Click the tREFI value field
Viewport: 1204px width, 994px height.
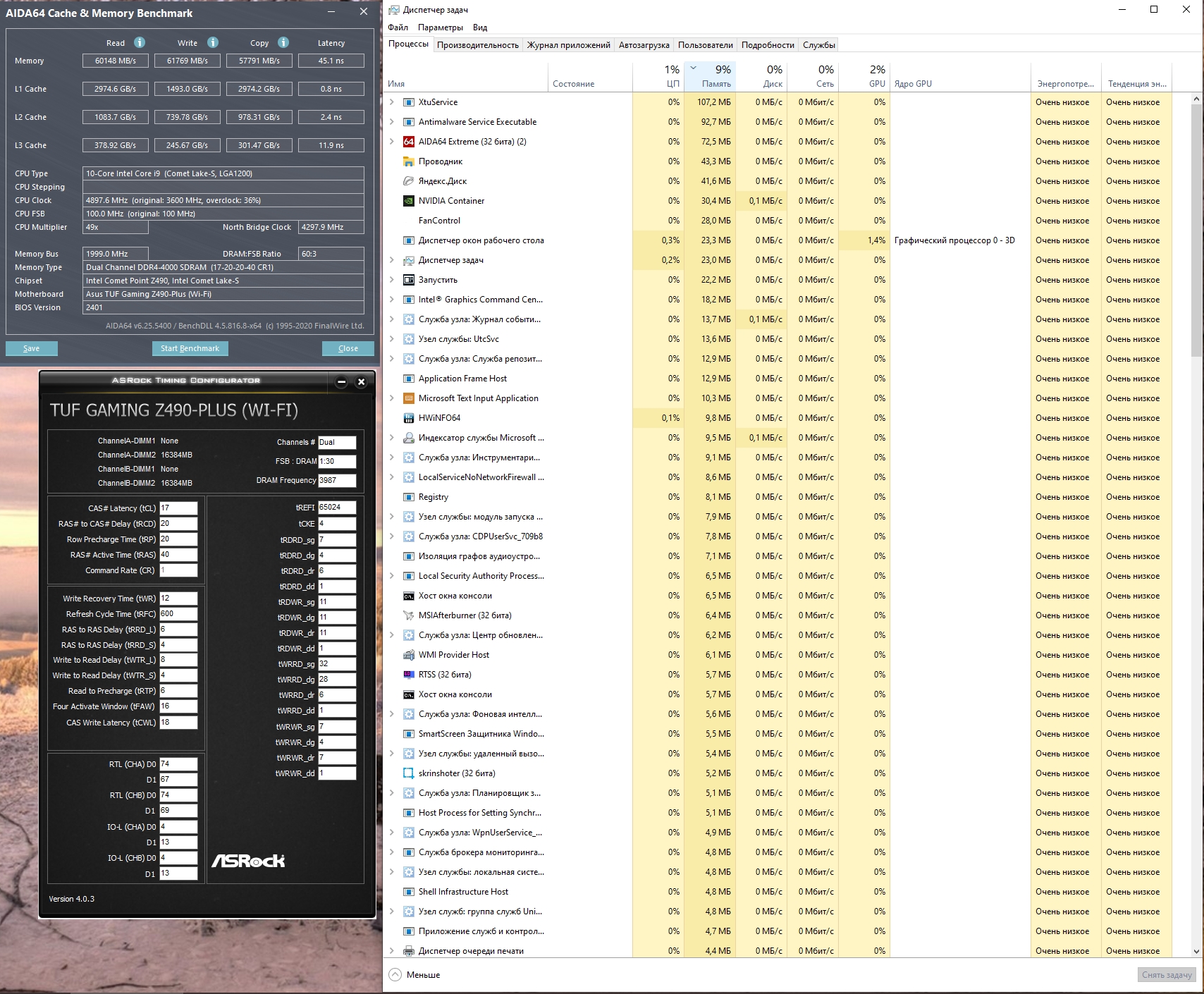coord(337,508)
